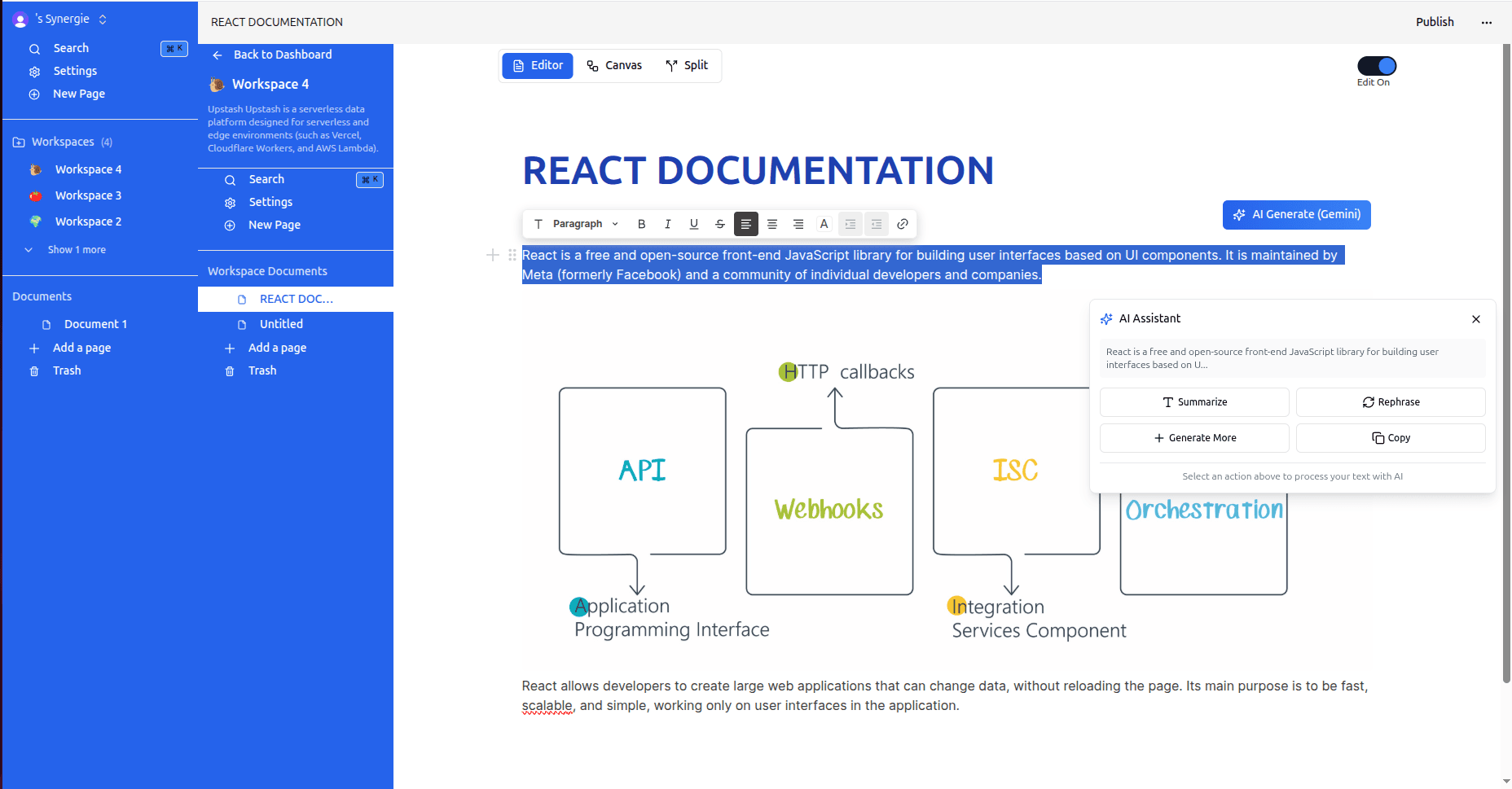Open the Search panel in the left sidebar
The height and width of the screenshot is (789, 1512).
click(71, 48)
